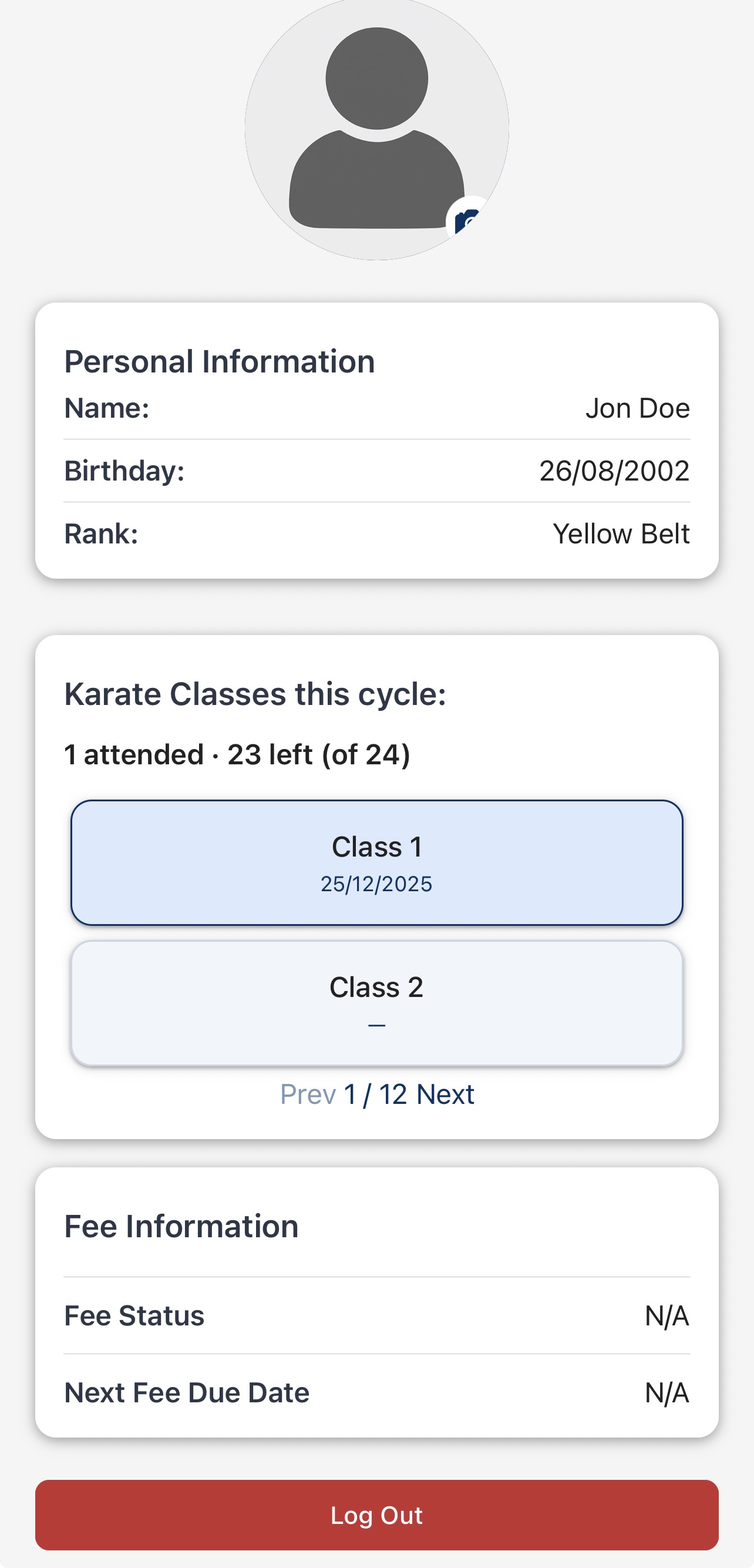This screenshot has width=754, height=1568.
Task: Click the Fee Status N/A value
Action: pyautogui.click(x=667, y=1316)
